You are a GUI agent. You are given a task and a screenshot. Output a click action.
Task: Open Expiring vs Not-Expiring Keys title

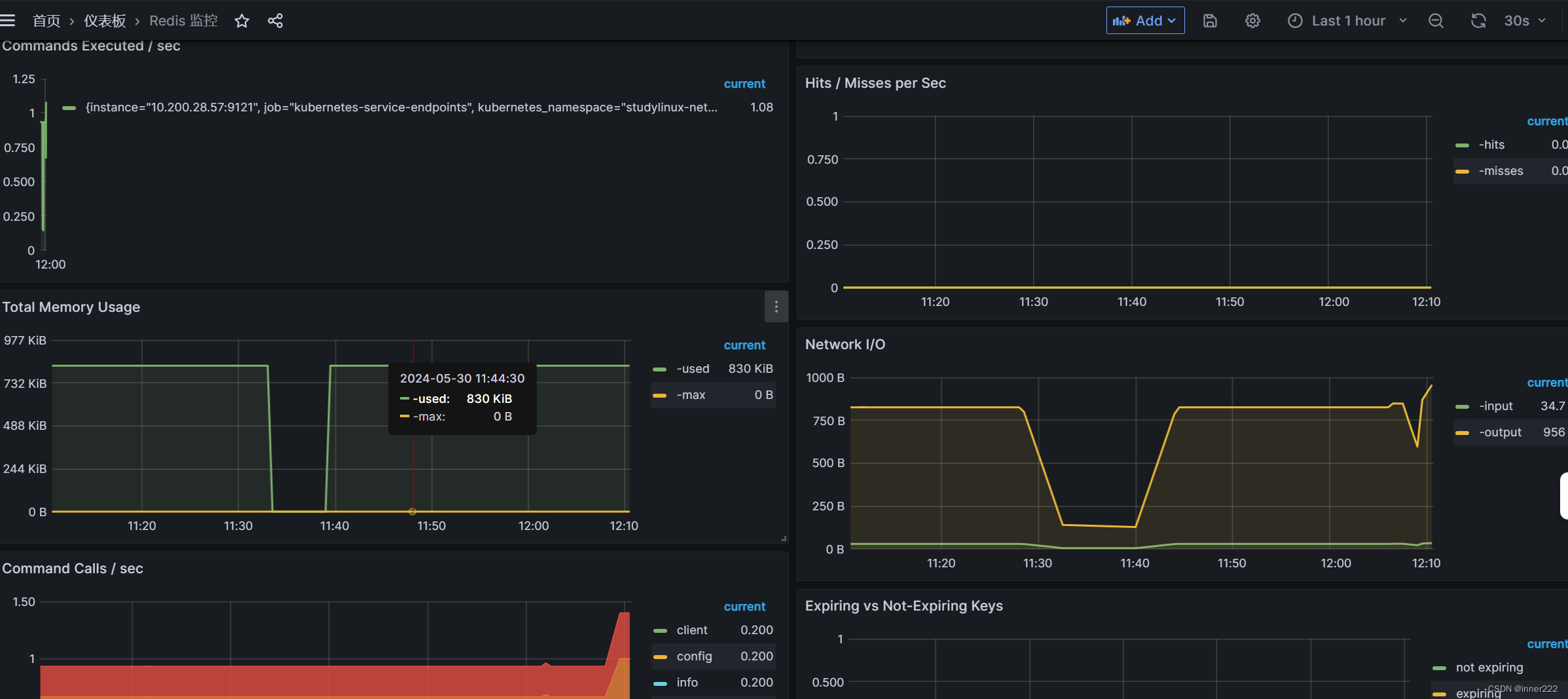904,606
